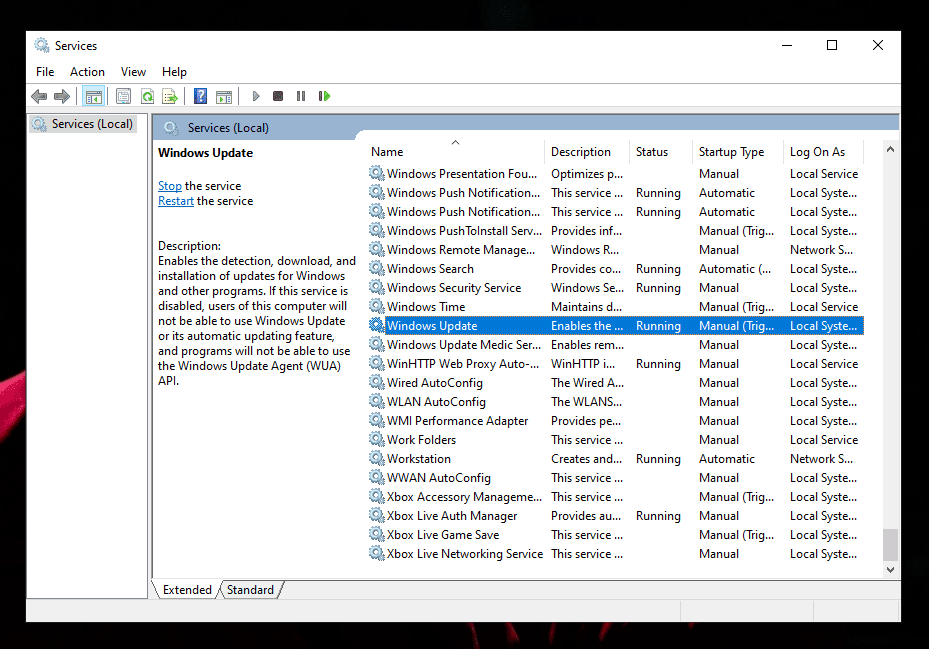Click The WLANS... description cell
The height and width of the screenshot is (649, 929).
coord(586,402)
